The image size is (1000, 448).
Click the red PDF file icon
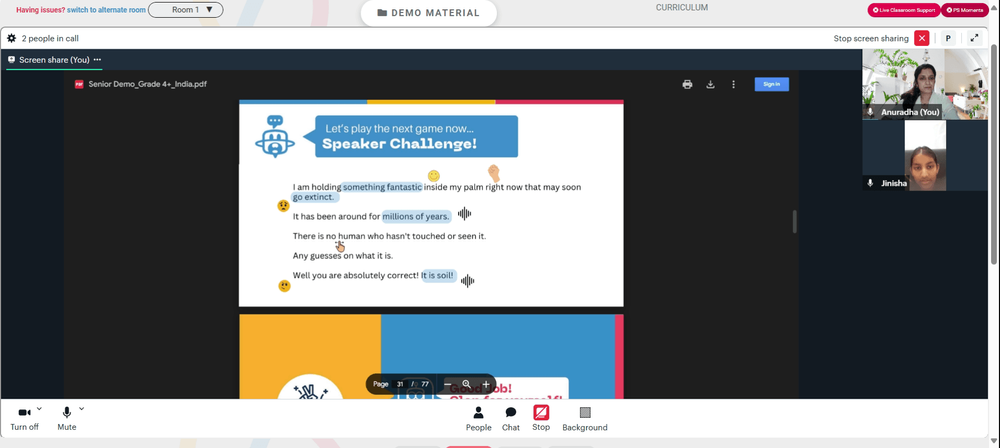(x=79, y=84)
